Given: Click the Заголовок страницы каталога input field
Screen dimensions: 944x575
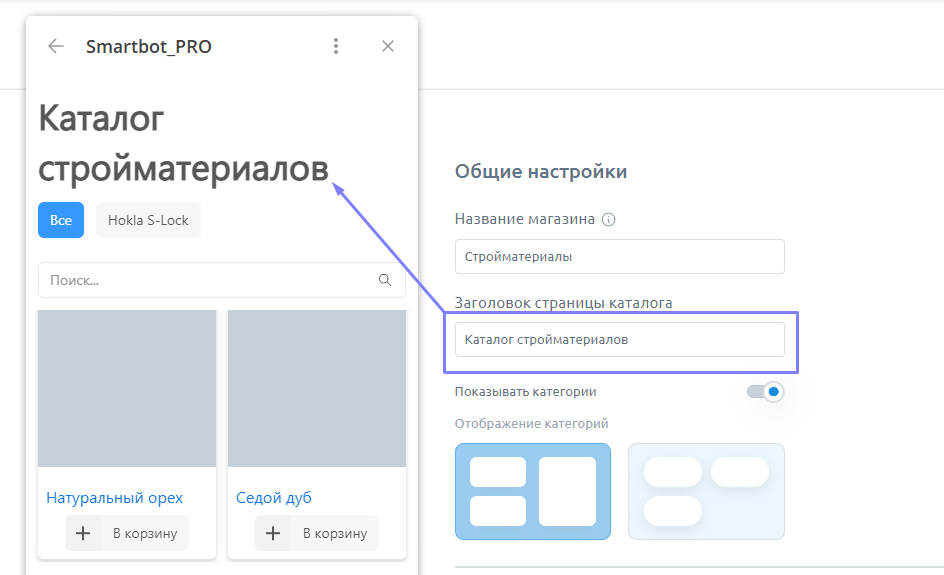Looking at the screenshot, I should 620,340.
